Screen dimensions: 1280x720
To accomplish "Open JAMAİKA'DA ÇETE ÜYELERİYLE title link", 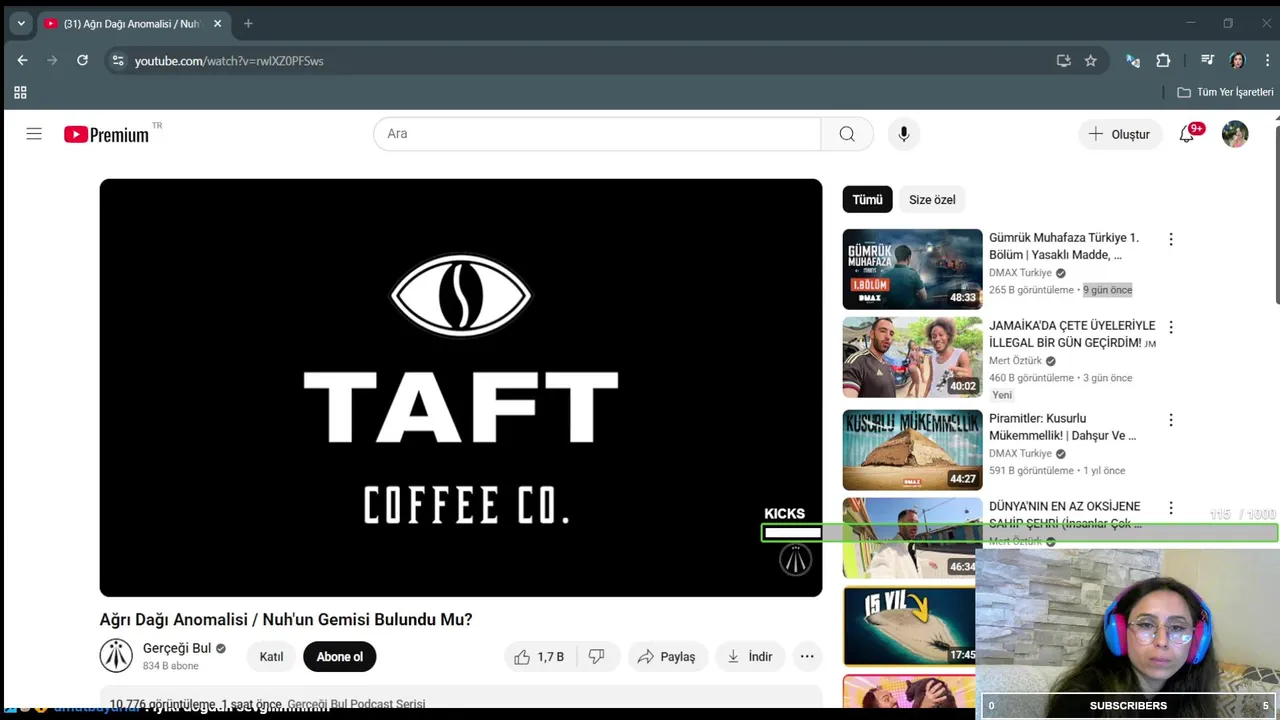I will (1072, 334).
